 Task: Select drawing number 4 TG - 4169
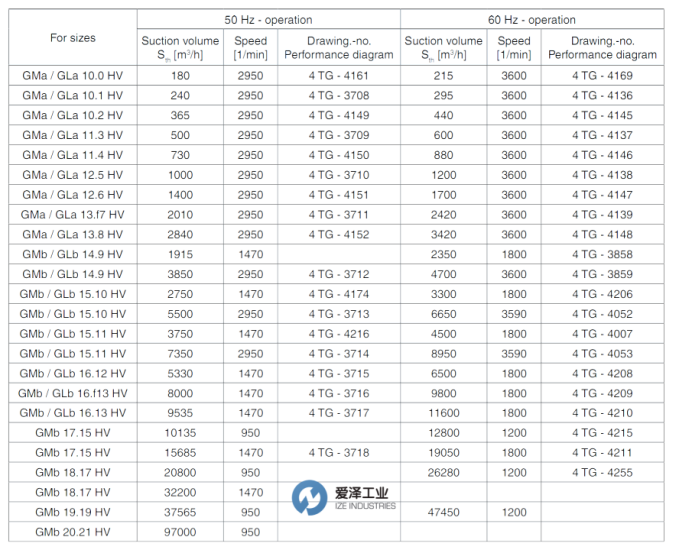coord(602,76)
